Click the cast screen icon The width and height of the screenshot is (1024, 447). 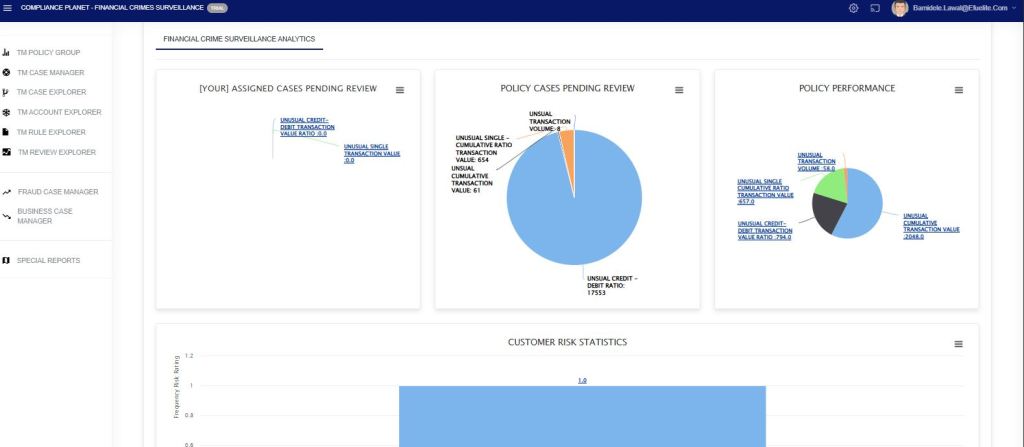tap(874, 8)
